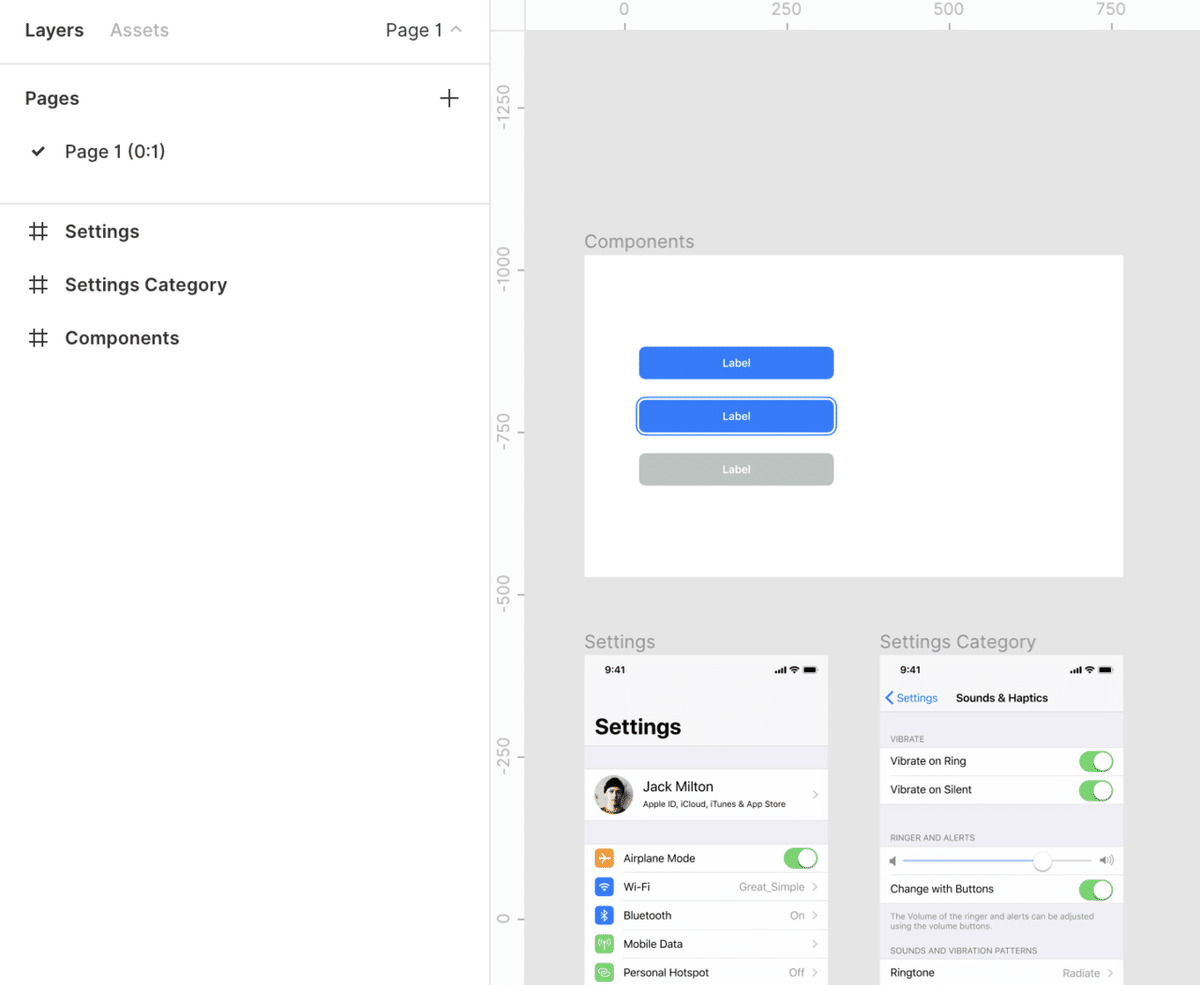Click the green Personal Hotspot icon
Screen dimensions: 1200x985
pos(604,972)
